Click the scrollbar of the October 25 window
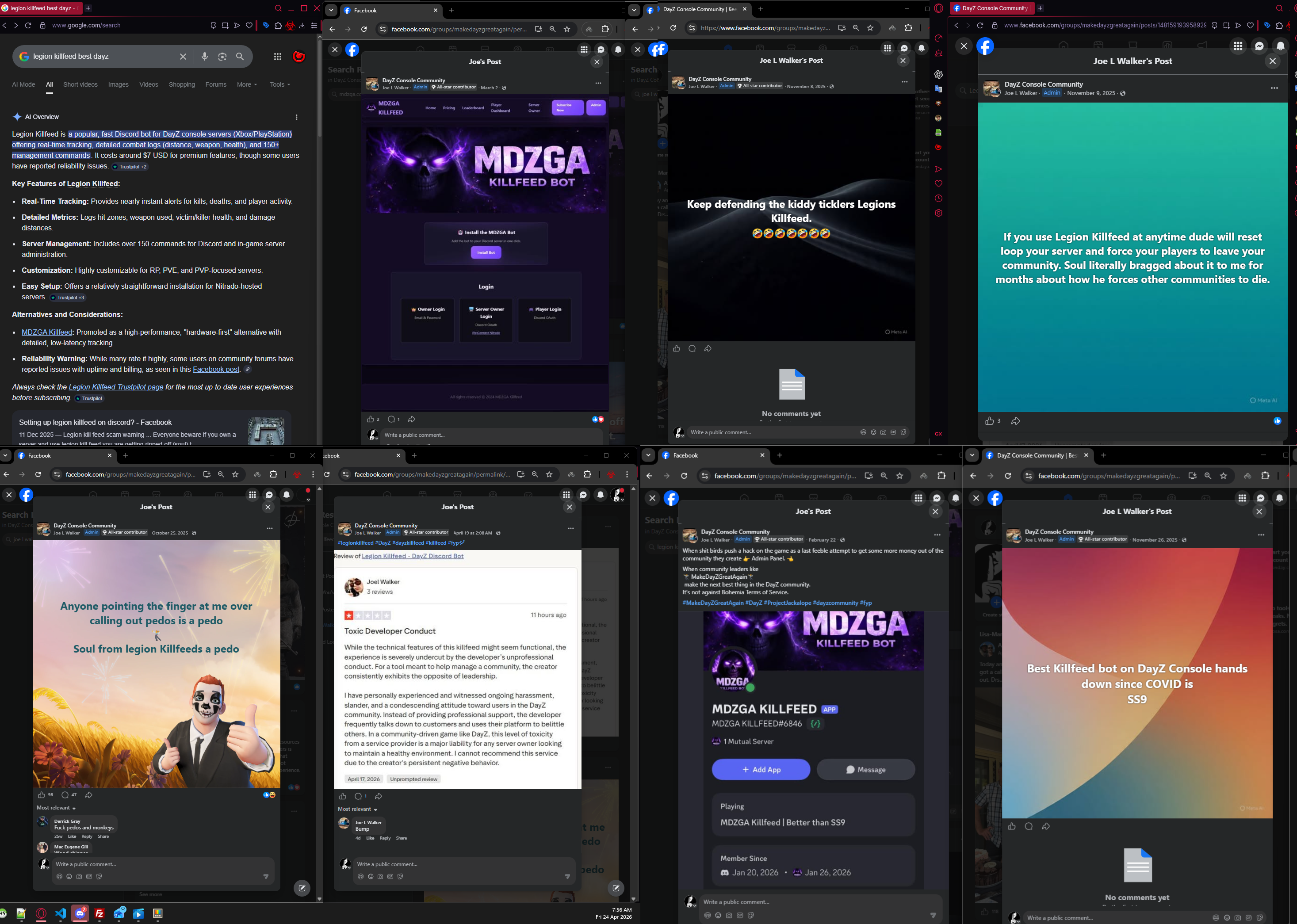This screenshot has height=924, width=1297. coord(319,693)
